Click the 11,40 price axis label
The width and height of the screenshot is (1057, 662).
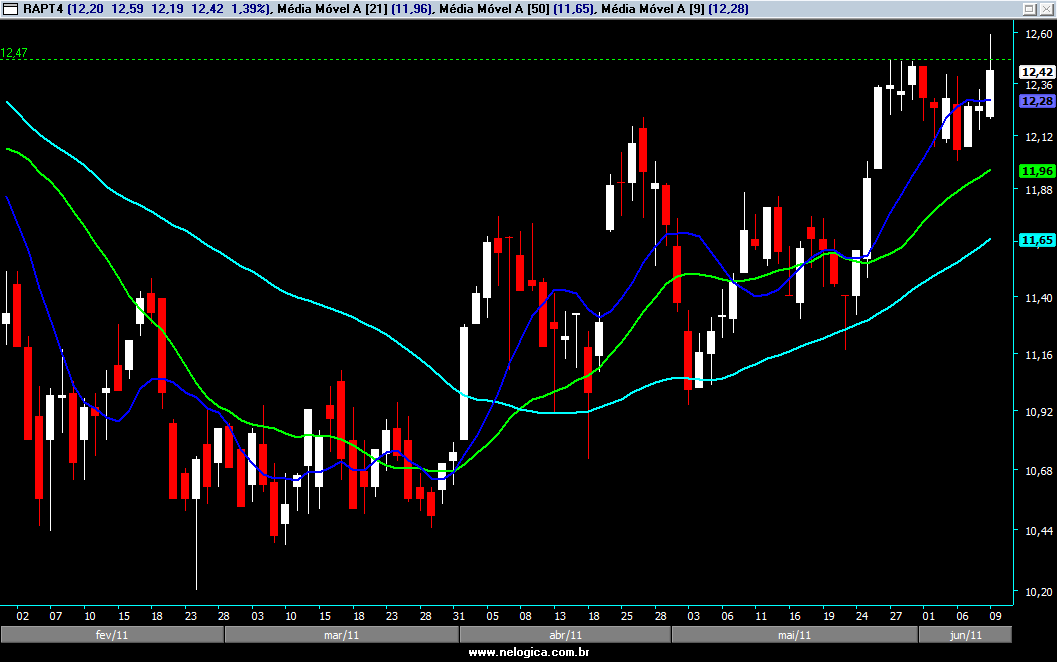pyautogui.click(x=1038, y=297)
